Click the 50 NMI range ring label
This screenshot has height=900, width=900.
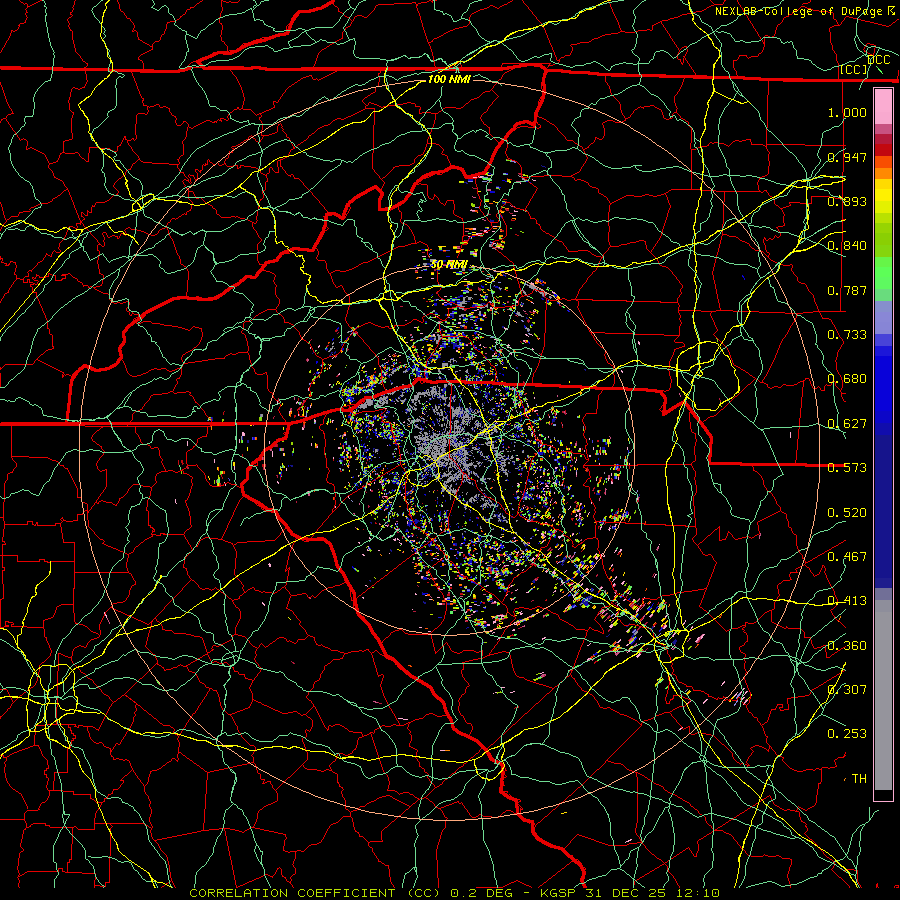449,265
